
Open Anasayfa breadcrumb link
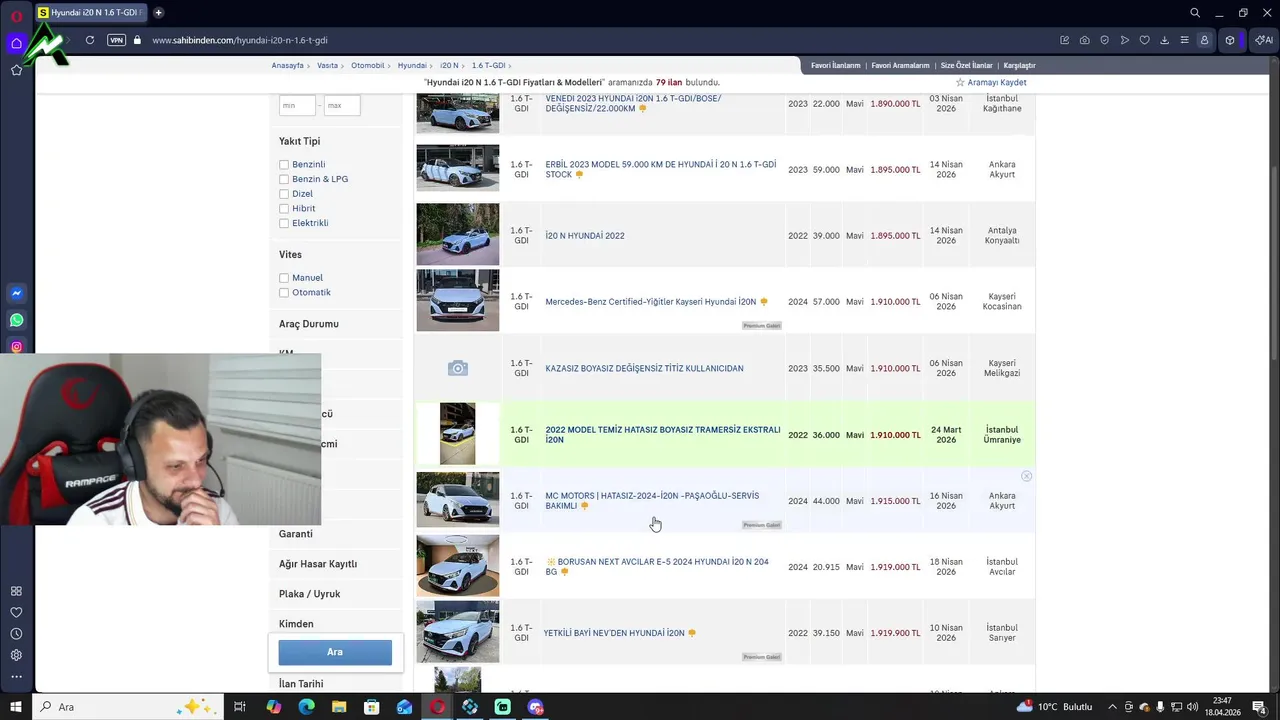288,65
